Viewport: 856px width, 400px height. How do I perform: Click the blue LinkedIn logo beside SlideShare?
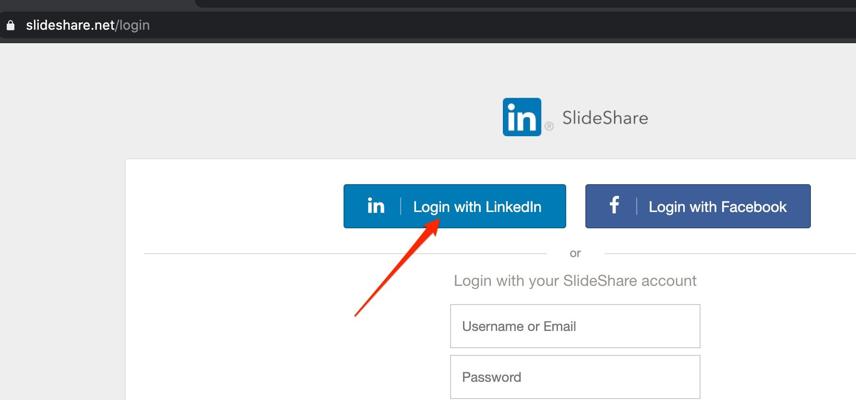522,117
